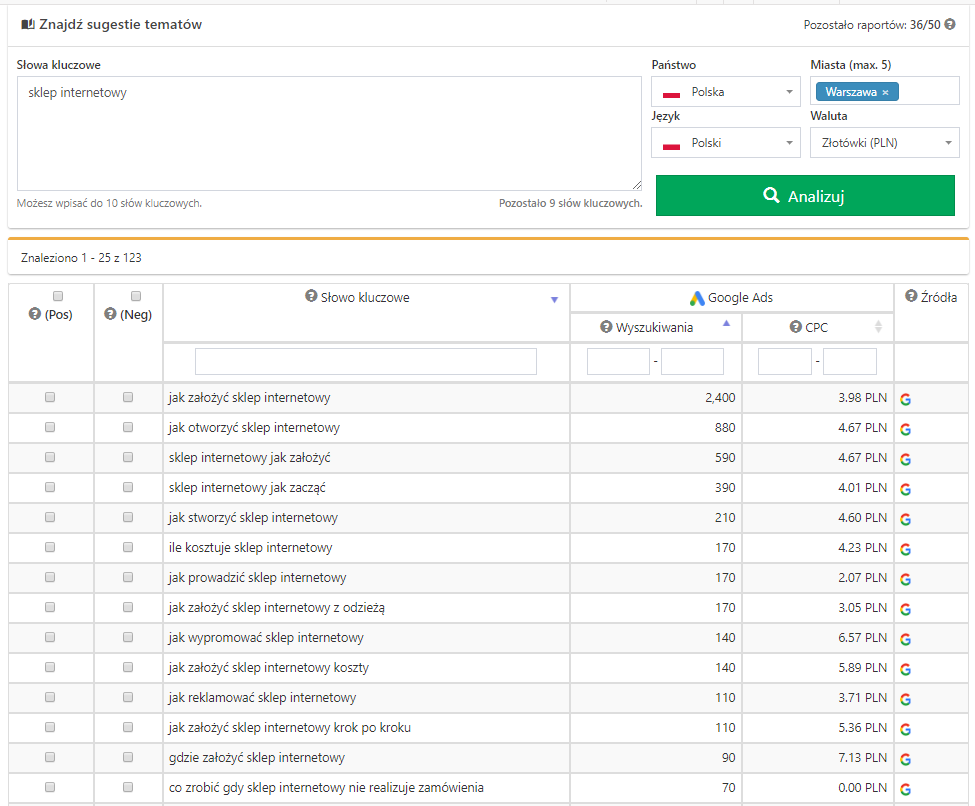This screenshot has height=806, width=975.
Task: Click help icon next to CPC header
Action: [795, 327]
